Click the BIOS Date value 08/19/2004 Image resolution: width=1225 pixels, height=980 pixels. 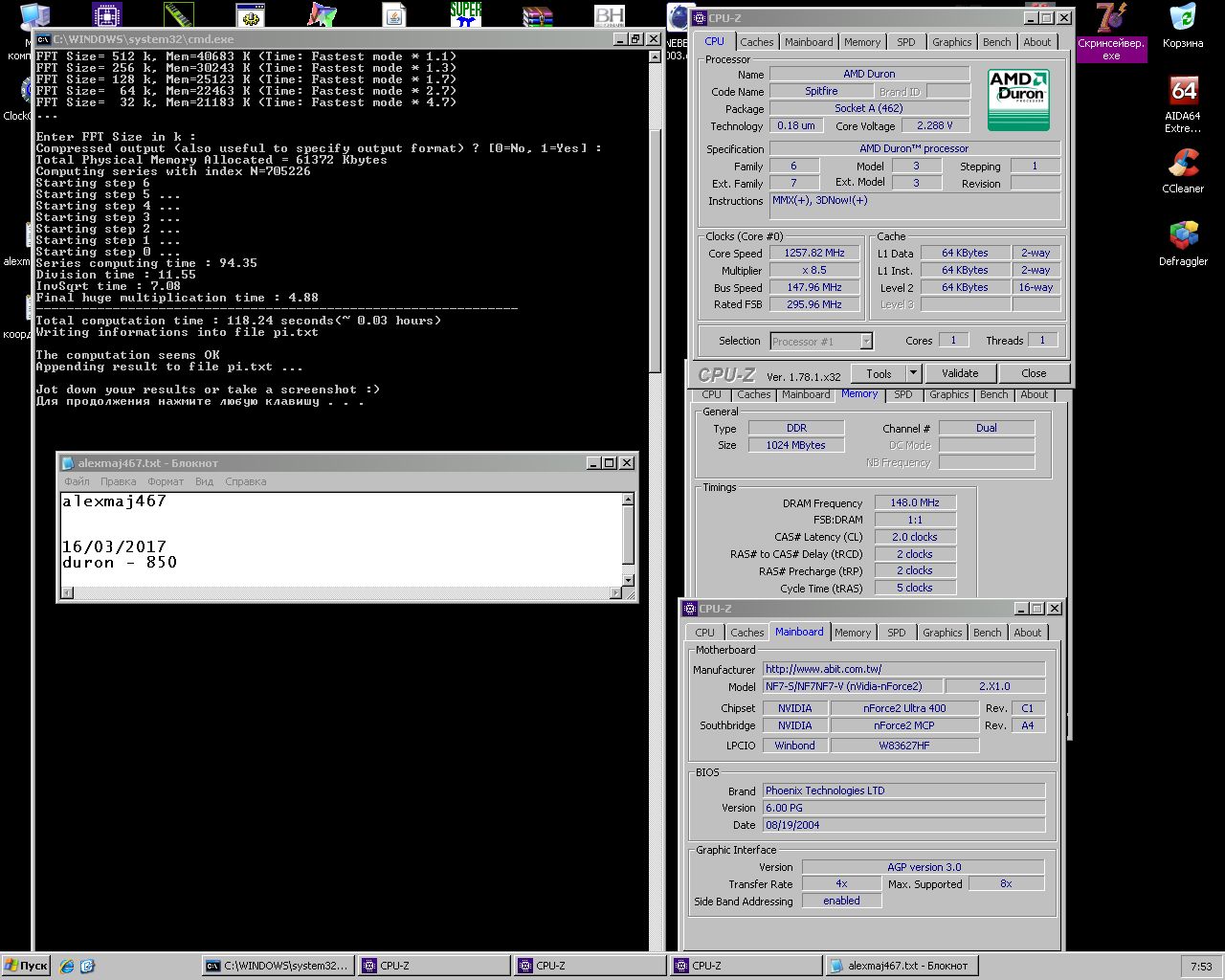(903, 825)
